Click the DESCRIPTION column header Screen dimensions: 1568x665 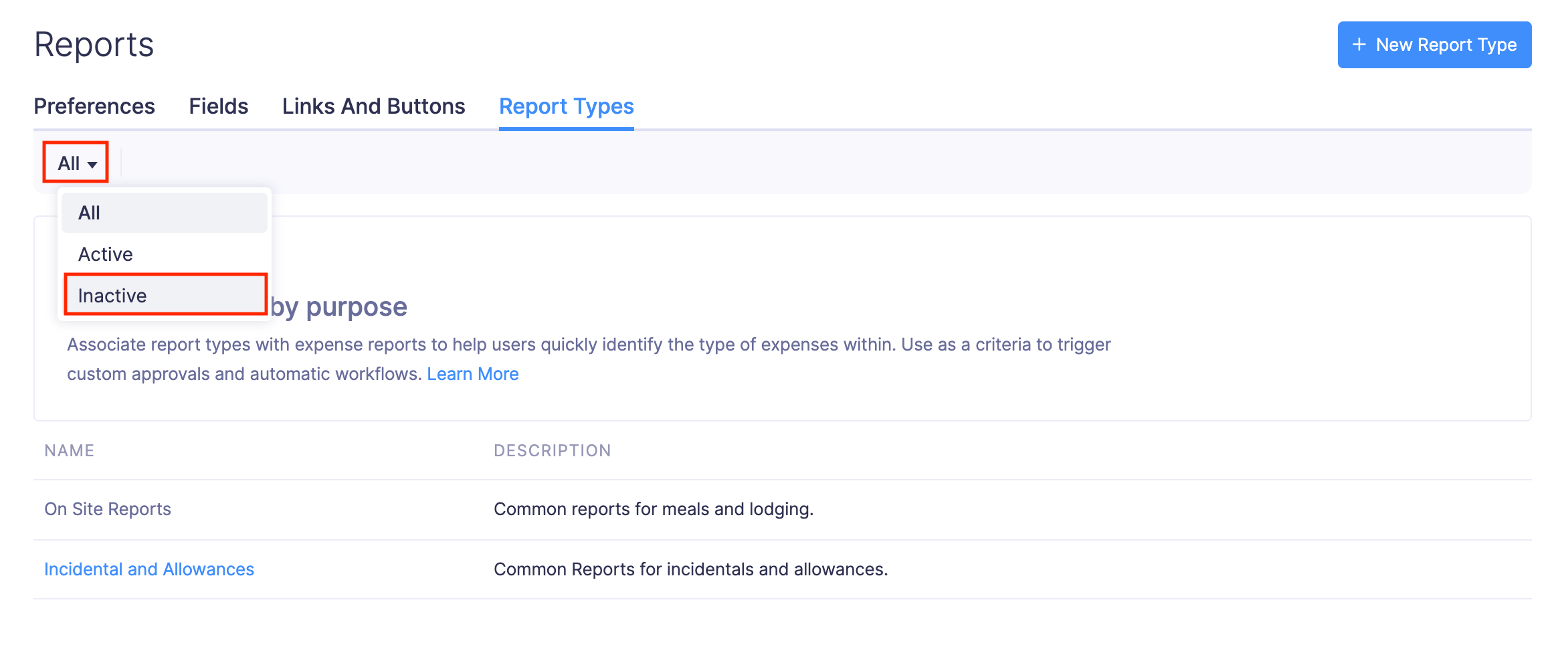click(552, 450)
